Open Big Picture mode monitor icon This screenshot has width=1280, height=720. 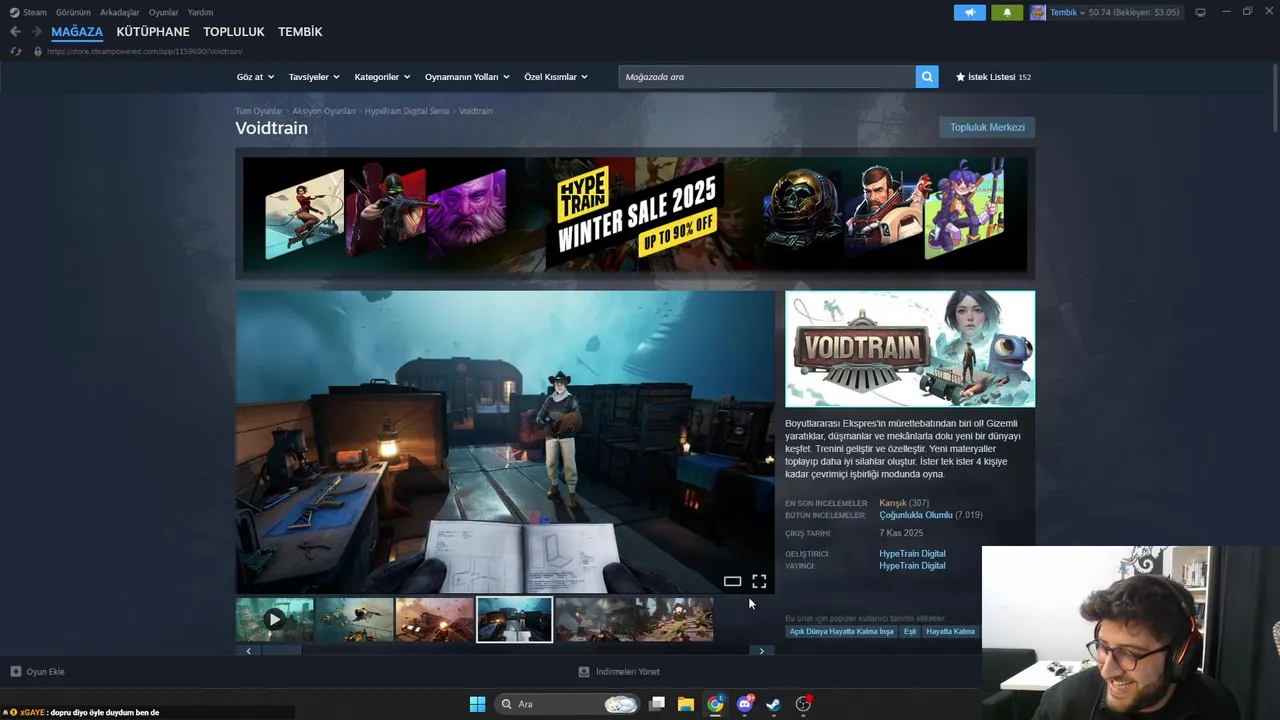pyautogui.click(x=1200, y=12)
